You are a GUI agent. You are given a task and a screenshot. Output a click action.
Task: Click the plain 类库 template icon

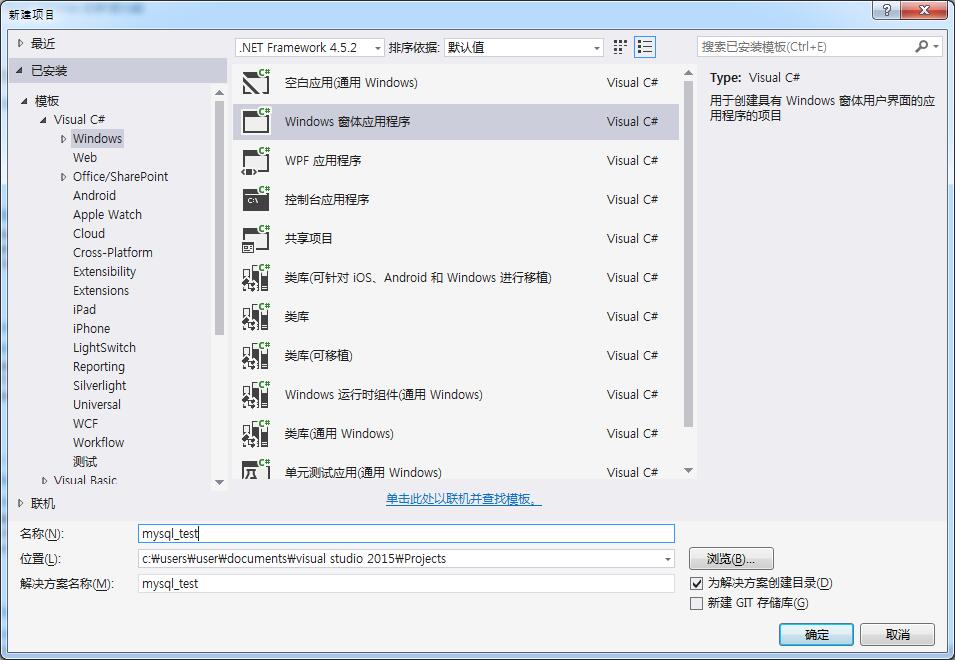[x=256, y=316]
